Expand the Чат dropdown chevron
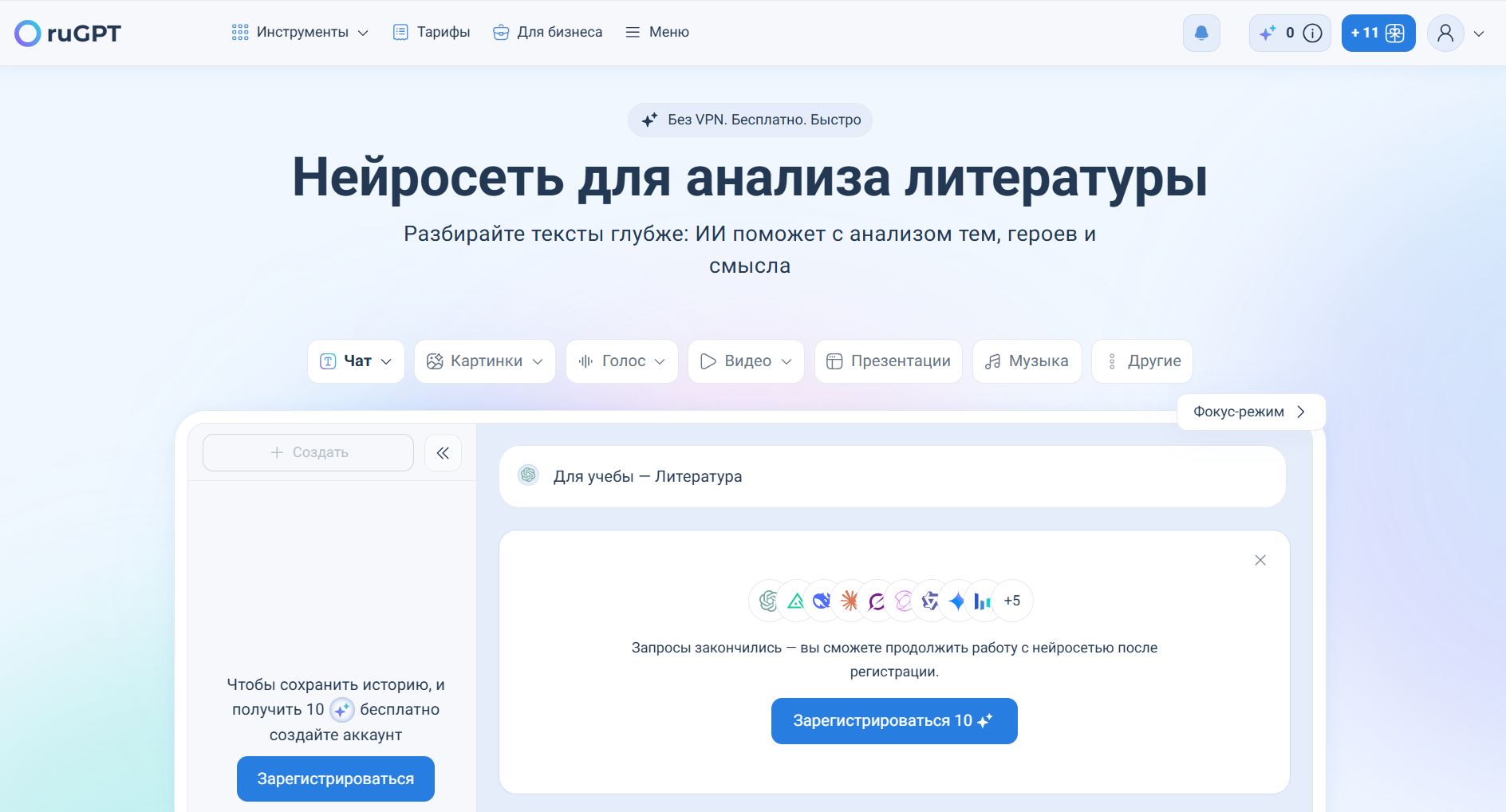The width and height of the screenshot is (1506, 812). [387, 361]
